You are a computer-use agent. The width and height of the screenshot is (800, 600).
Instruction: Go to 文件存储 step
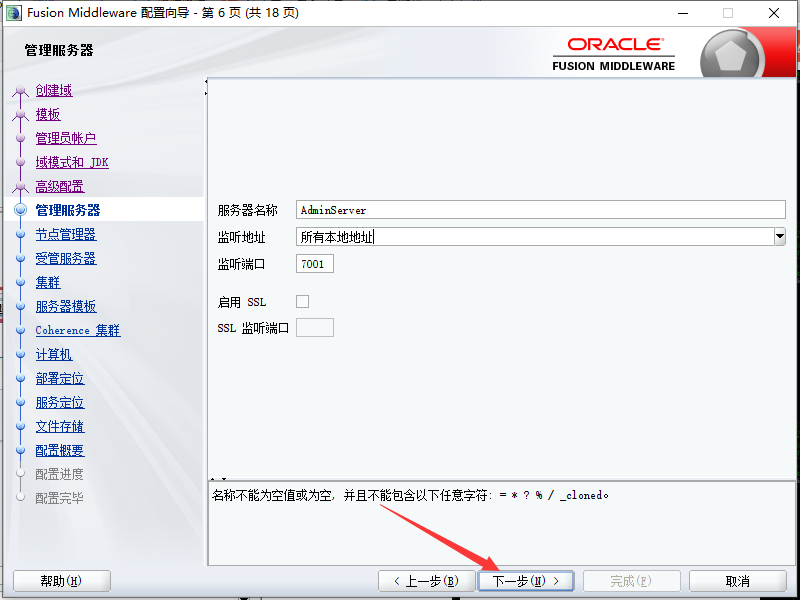(x=60, y=426)
